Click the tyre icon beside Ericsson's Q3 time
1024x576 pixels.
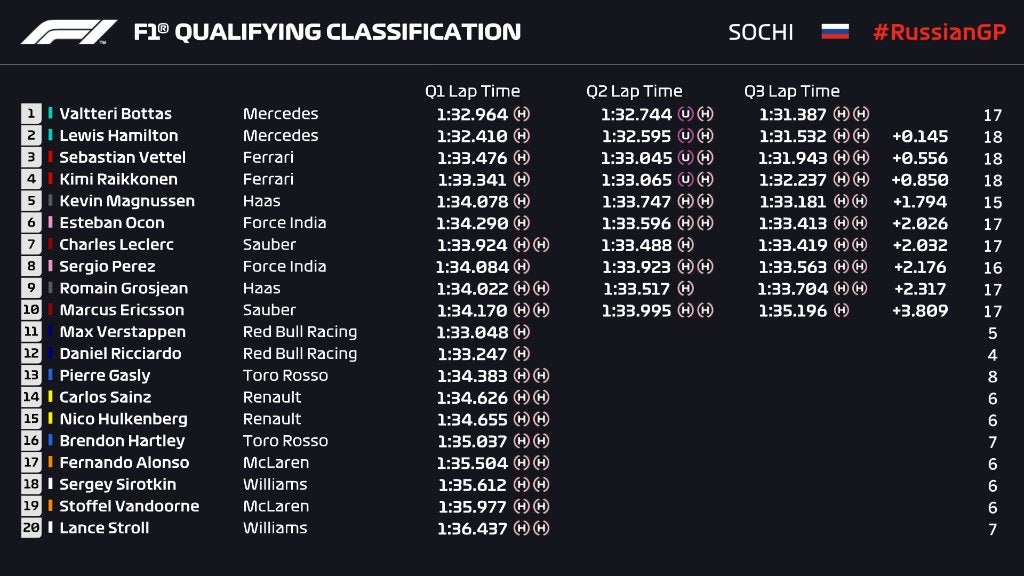tap(841, 311)
